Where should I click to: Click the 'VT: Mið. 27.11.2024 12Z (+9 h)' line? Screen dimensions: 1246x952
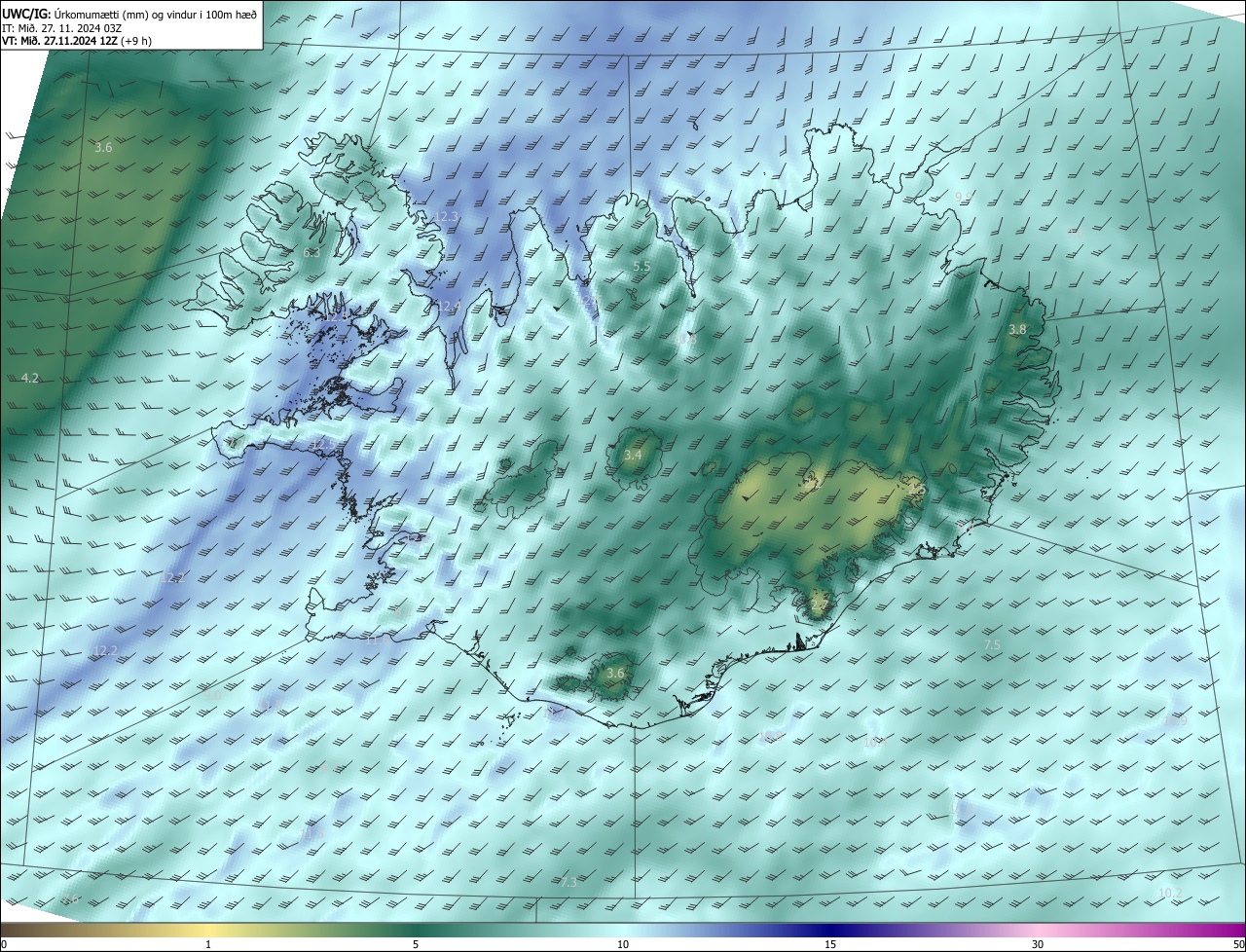78,41
